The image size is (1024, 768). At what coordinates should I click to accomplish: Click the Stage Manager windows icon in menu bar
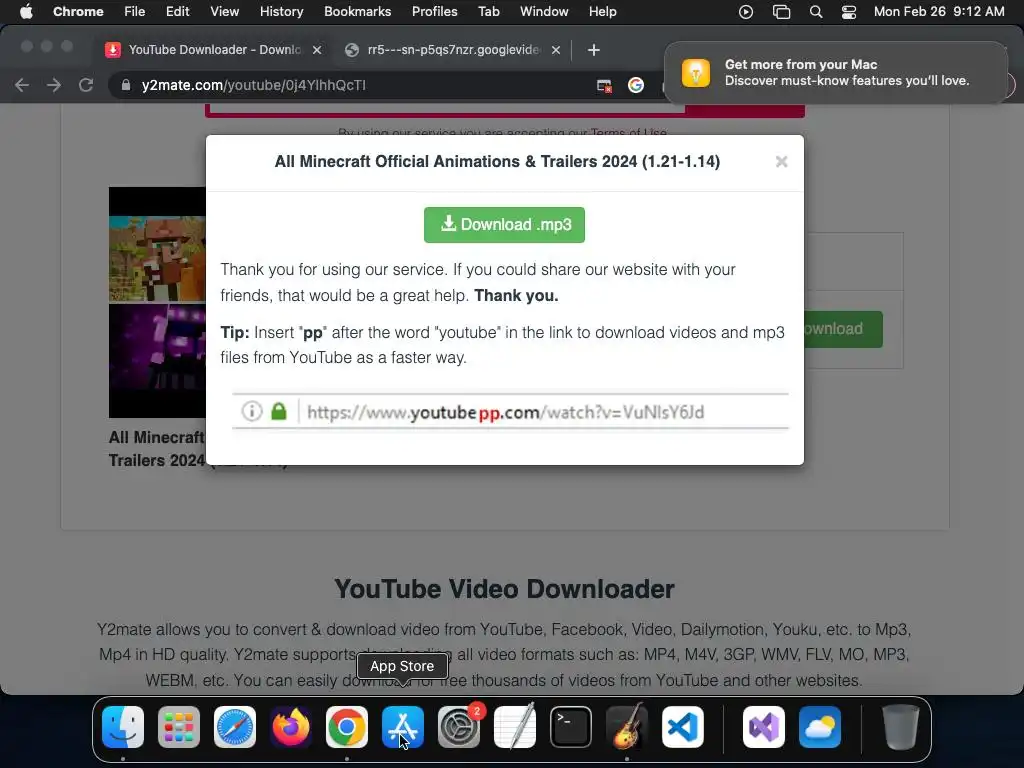click(781, 12)
